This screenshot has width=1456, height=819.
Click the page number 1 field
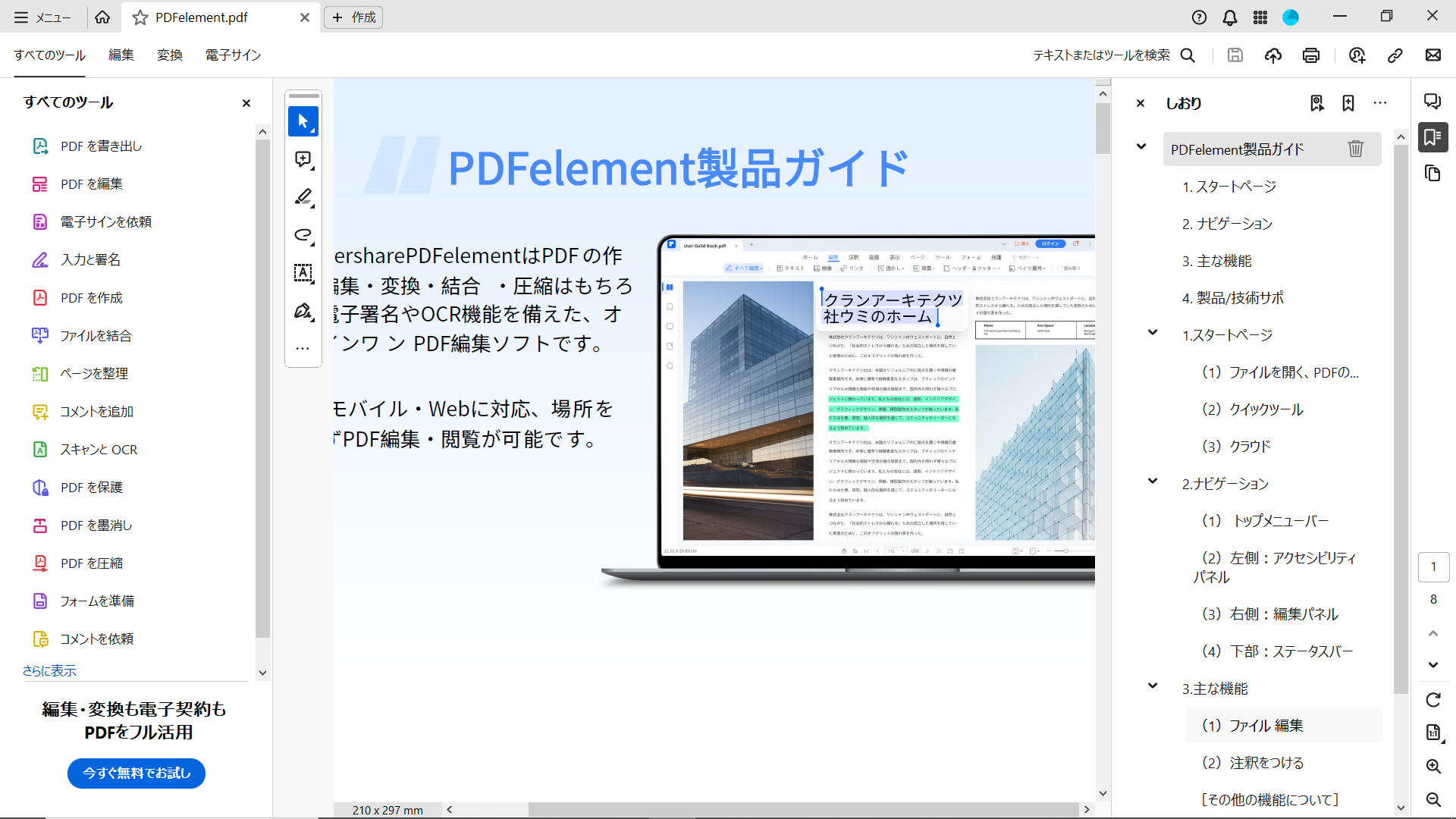(x=1433, y=566)
